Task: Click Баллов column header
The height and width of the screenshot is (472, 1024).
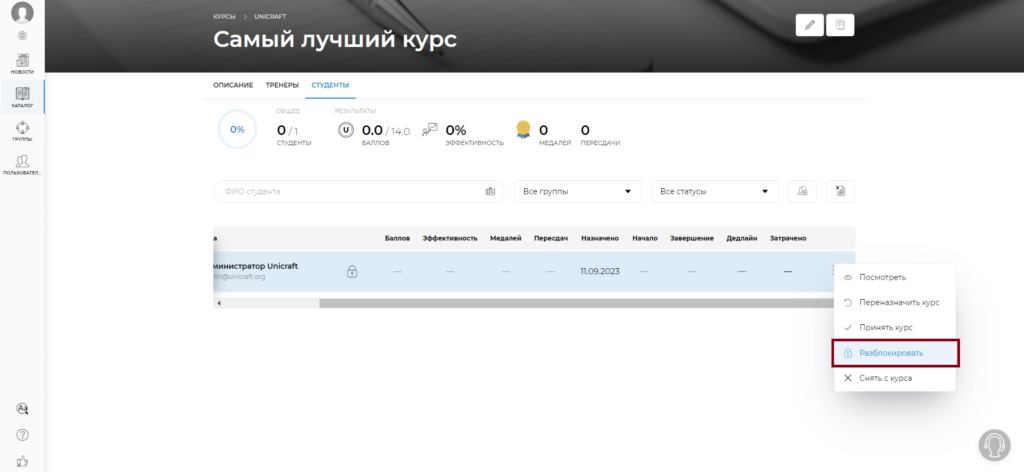Action: tap(398, 238)
